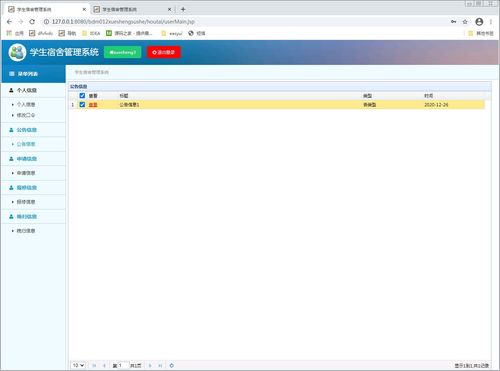Screen dimensions: 500x371
Task: Click the browser forward arrow
Action: point(21,22)
